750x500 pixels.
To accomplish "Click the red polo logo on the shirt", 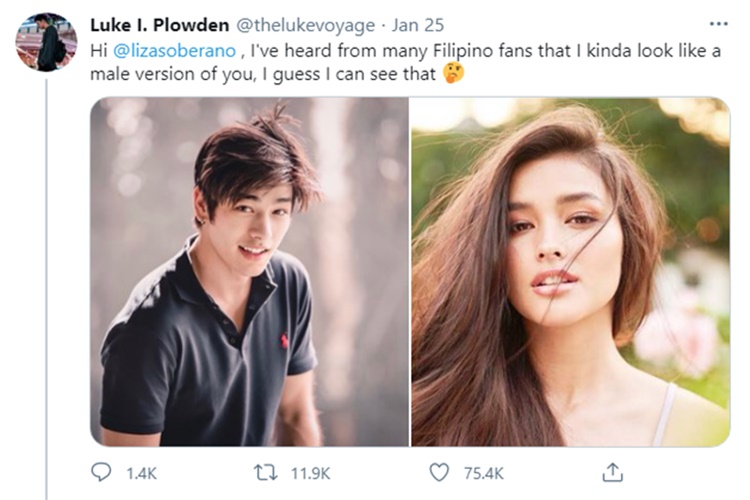I will point(283,340).
